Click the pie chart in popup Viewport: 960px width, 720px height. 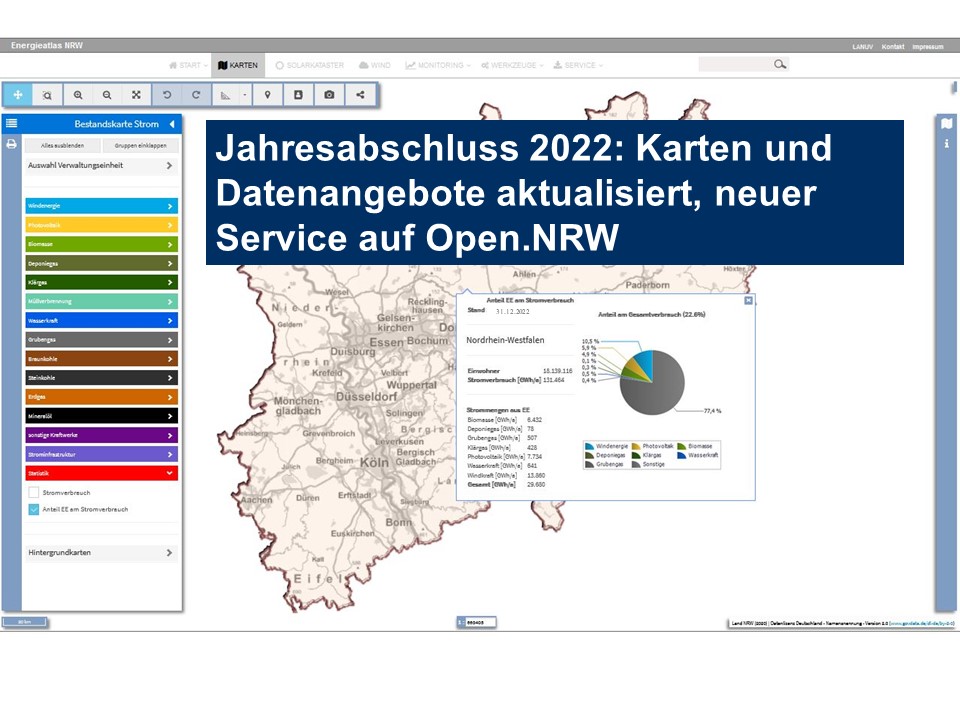point(652,383)
